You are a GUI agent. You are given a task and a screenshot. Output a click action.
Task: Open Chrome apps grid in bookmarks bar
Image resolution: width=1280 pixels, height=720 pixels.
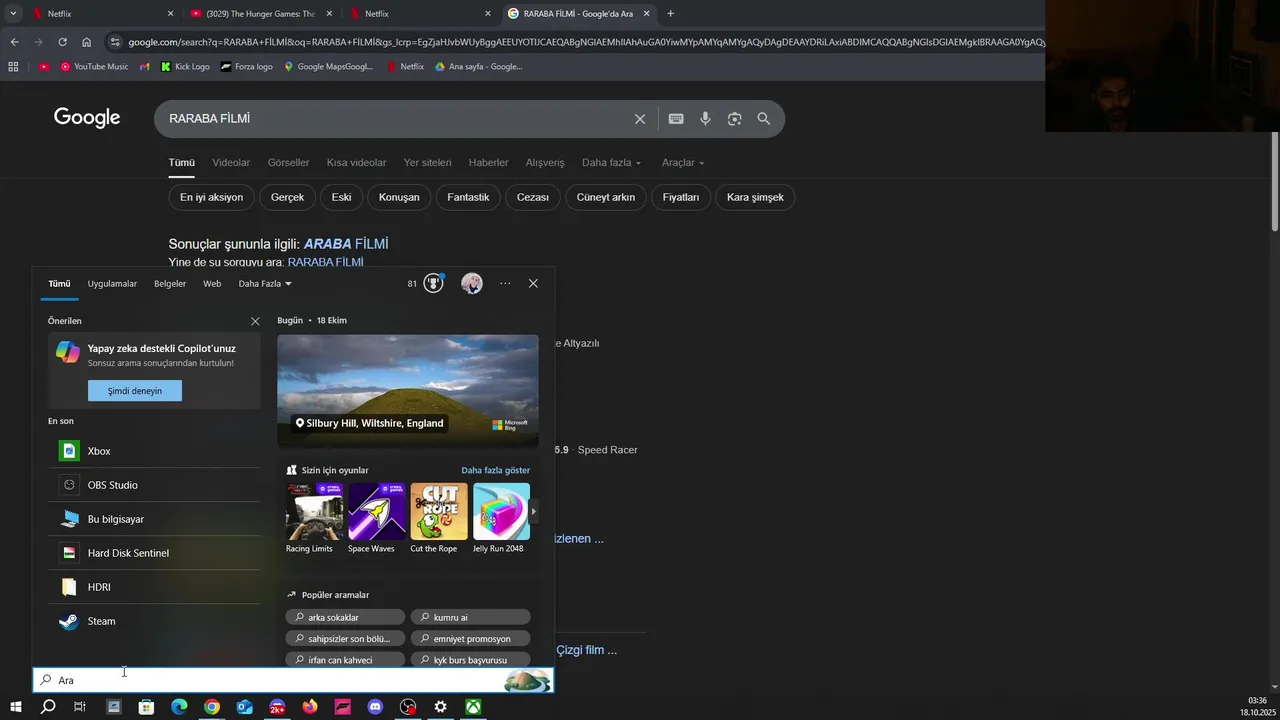point(13,67)
